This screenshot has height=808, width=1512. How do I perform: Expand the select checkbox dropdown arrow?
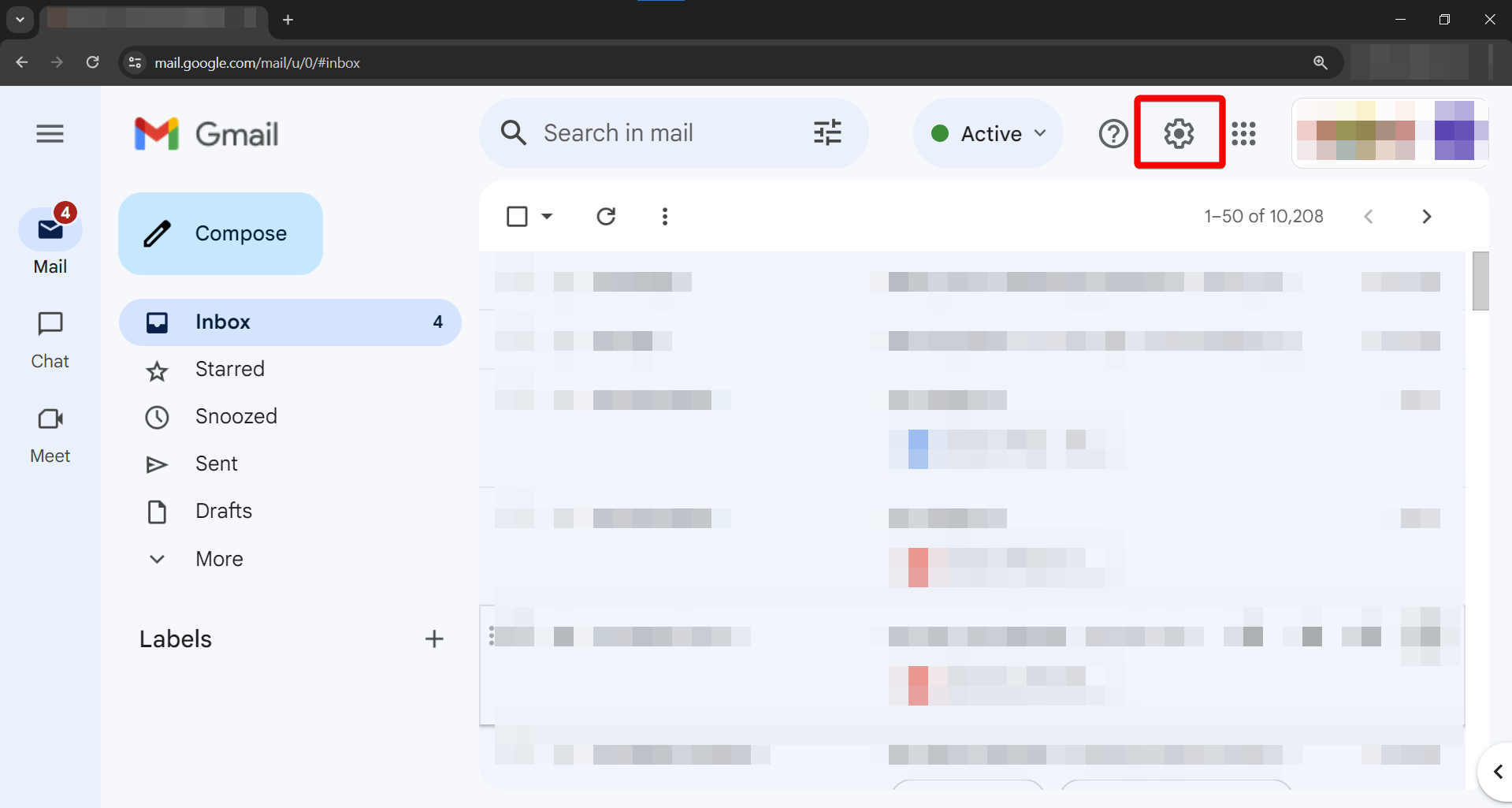547,216
